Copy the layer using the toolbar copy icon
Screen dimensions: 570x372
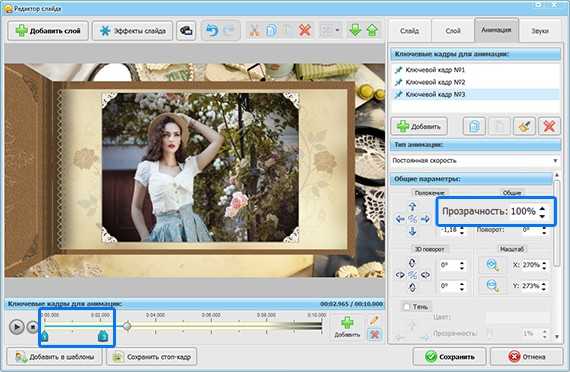(271, 31)
